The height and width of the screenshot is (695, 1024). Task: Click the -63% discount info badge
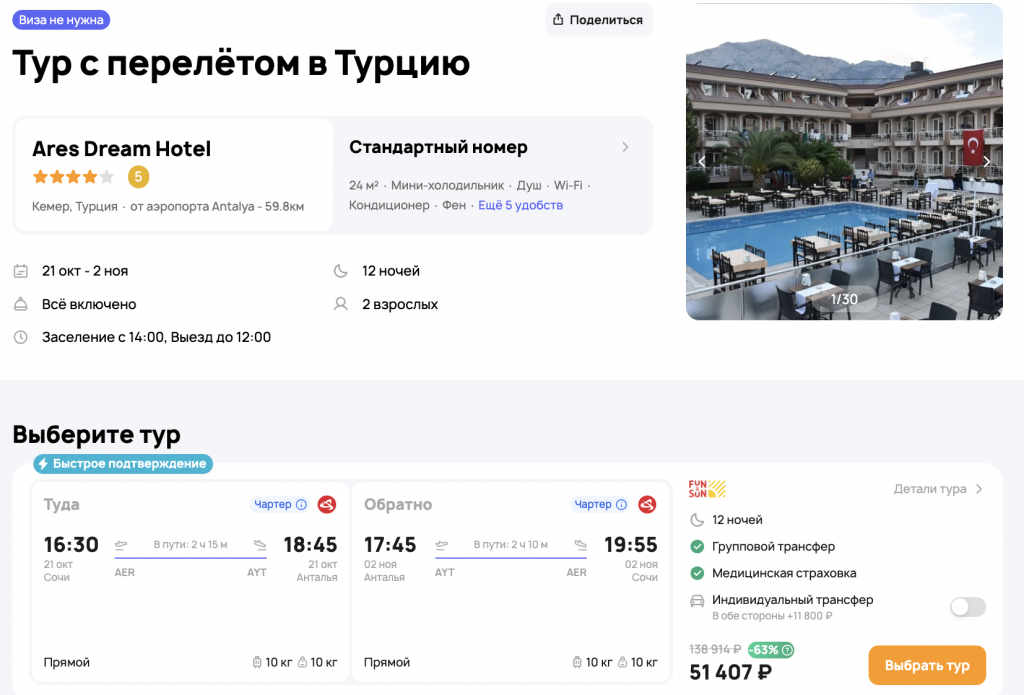771,649
